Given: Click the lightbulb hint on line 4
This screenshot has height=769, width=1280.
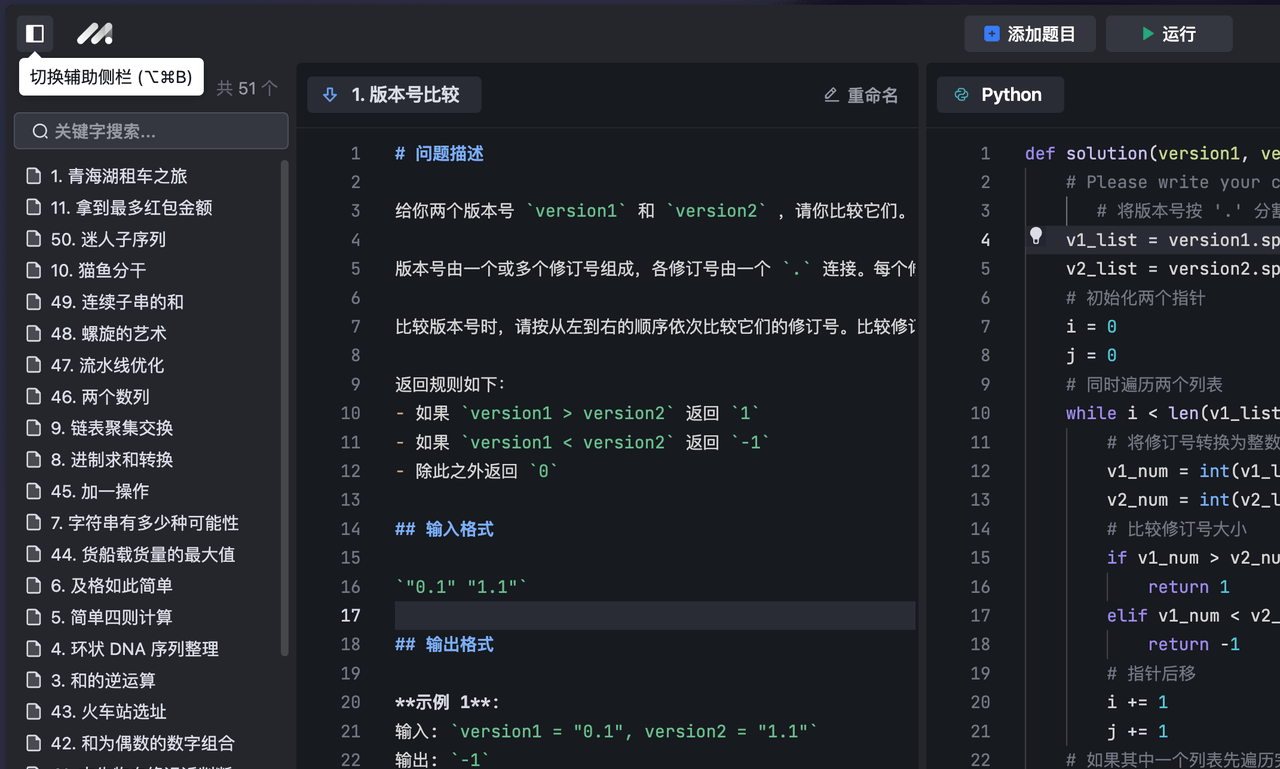Looking at the screenshot, I should click(x=1036, y=237).
